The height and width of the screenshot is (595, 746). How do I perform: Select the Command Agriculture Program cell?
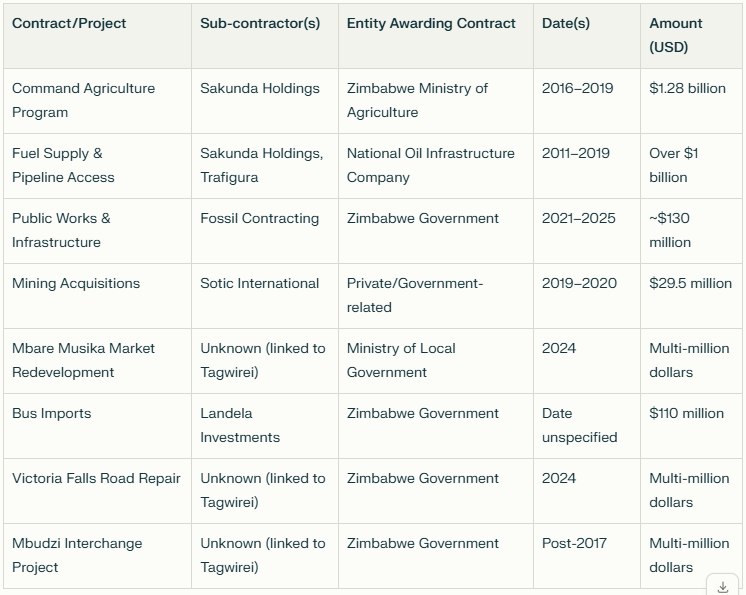click(x=84, y=100)
